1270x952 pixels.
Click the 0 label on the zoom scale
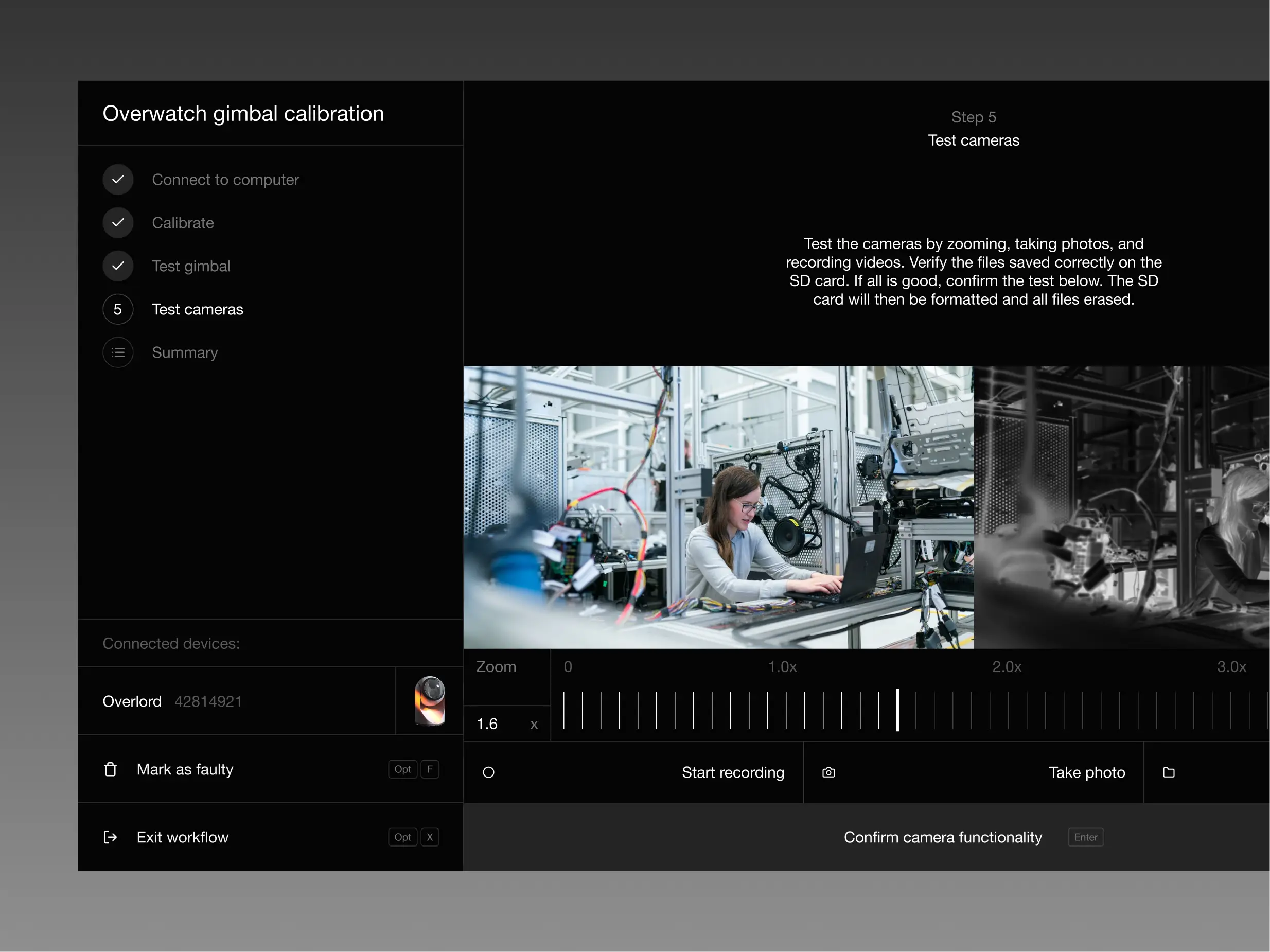click(x=568, y=666)
